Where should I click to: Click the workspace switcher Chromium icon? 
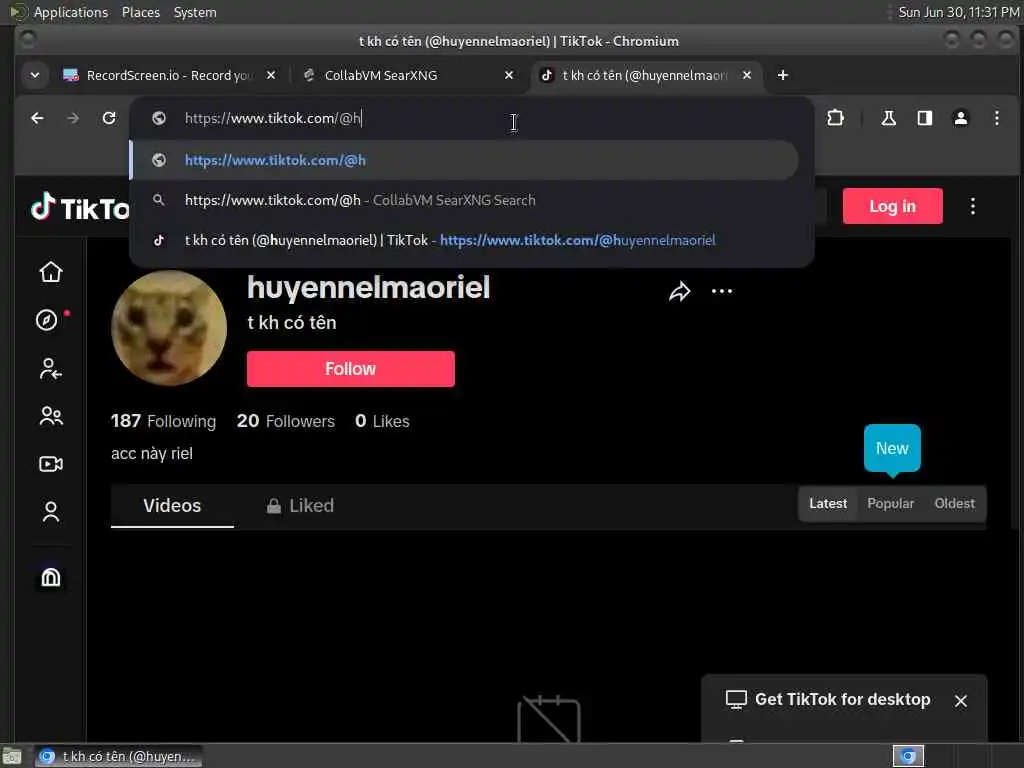[908, 756]
